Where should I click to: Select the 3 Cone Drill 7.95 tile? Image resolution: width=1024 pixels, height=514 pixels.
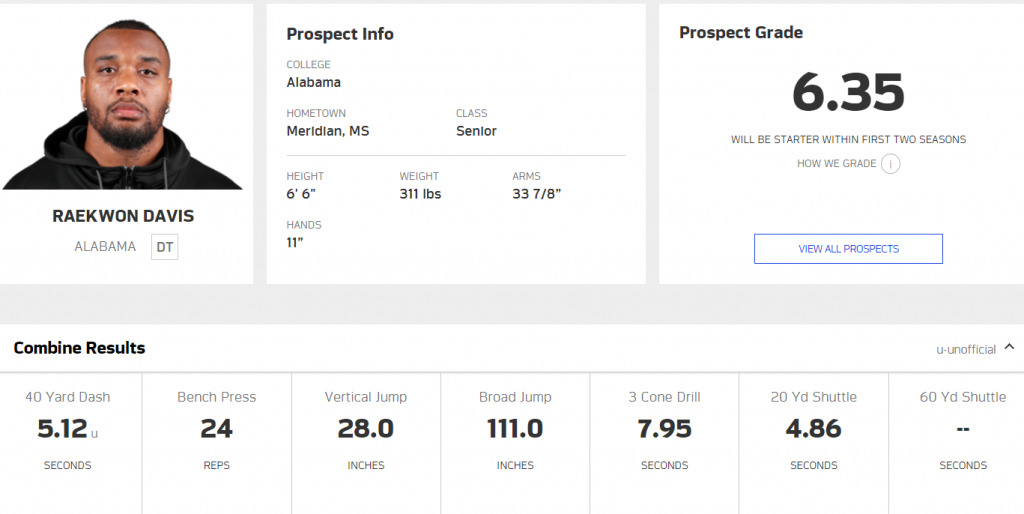click(x=665, y=443)
